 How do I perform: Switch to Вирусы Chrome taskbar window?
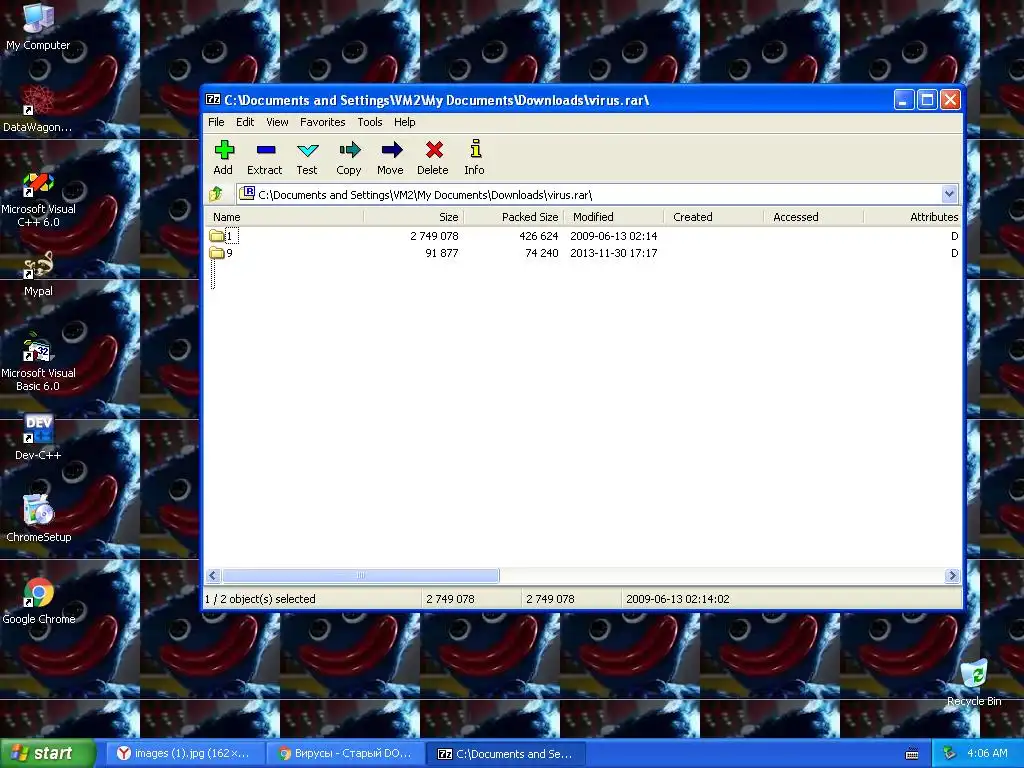pyautogui.click(x=345, y=754)
